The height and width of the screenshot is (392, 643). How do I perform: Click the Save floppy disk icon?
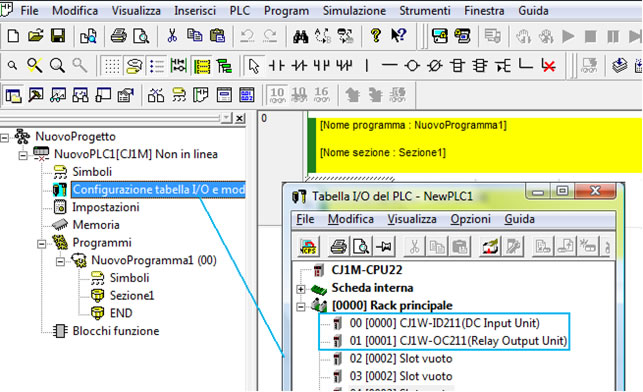tap(58, 36)
